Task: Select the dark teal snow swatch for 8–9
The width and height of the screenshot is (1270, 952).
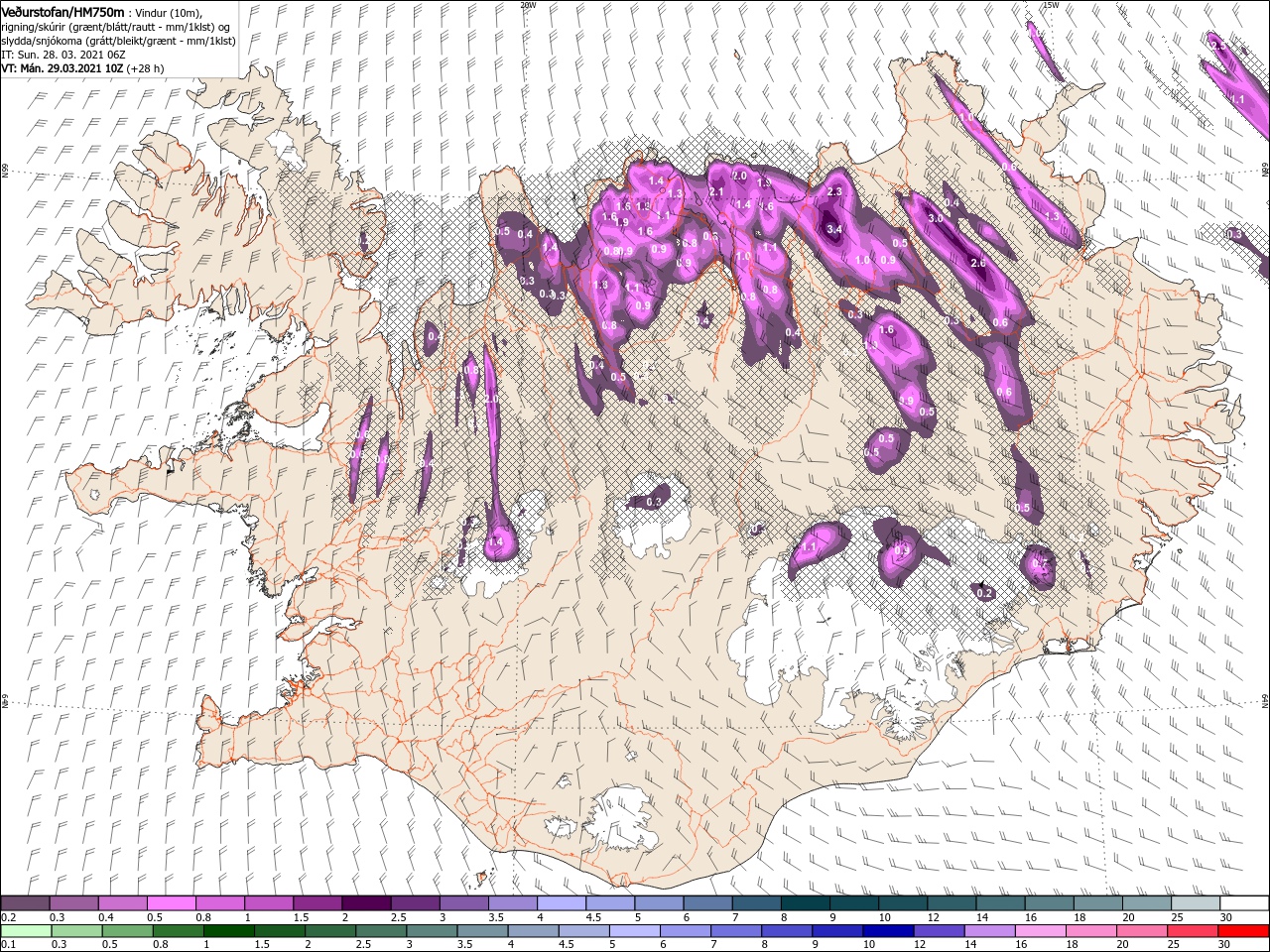Action: point(805,903)
